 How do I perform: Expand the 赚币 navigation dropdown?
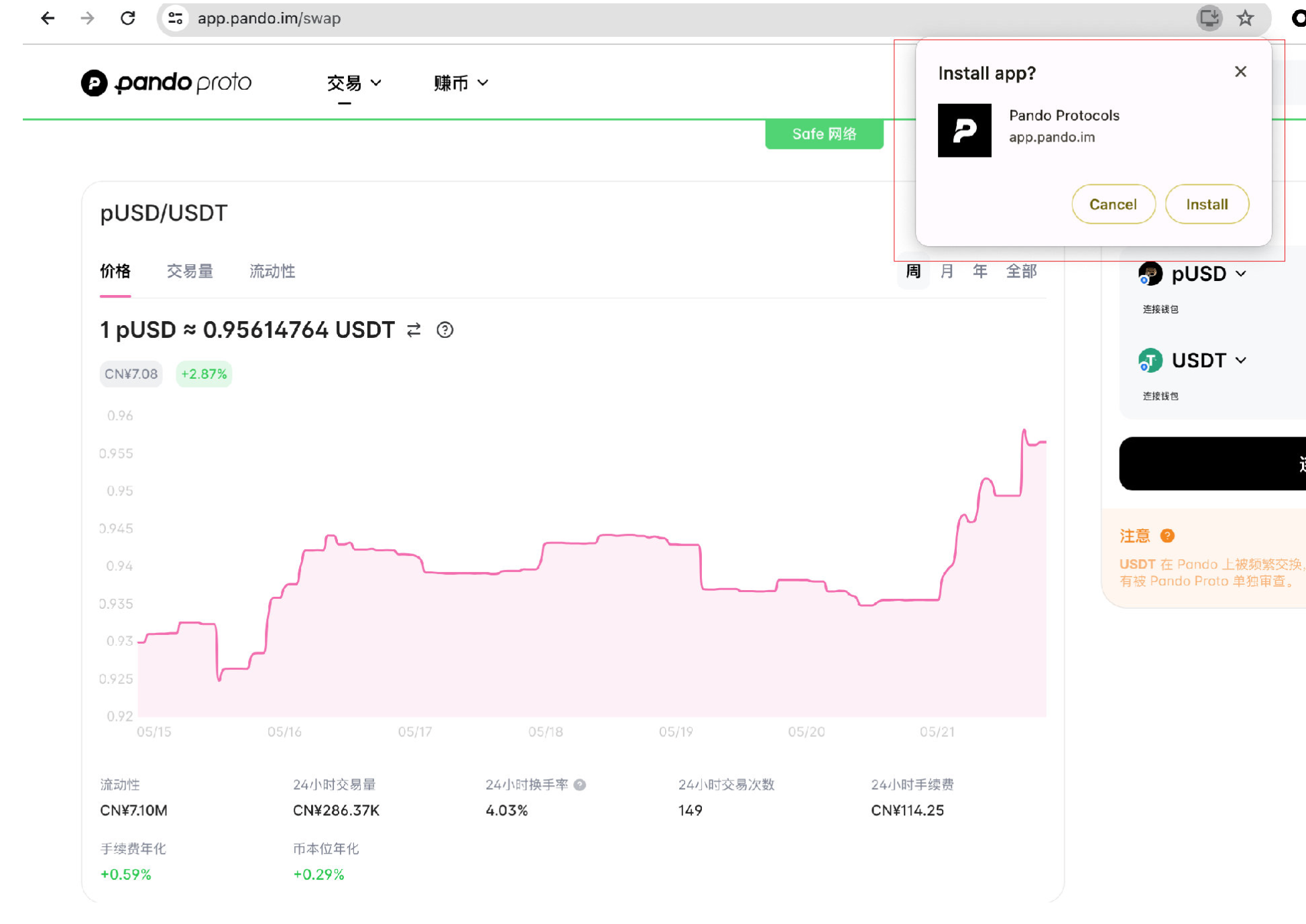(x=461, y=82)
